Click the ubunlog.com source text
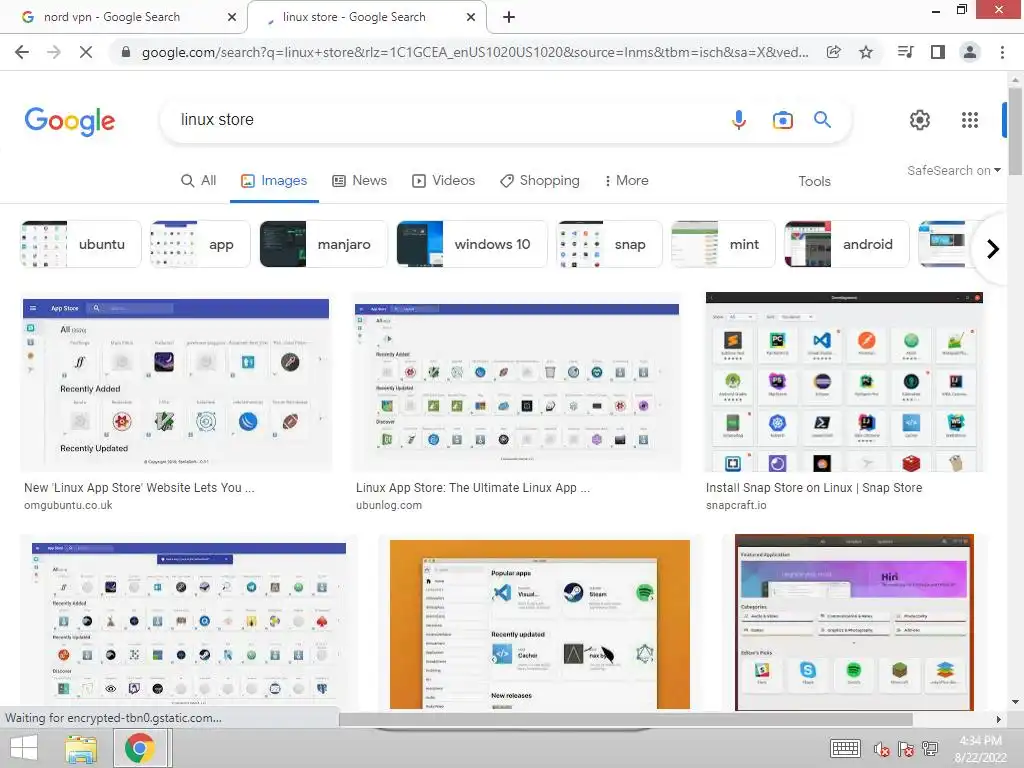The image size is (1024, 768). (389, 505)
